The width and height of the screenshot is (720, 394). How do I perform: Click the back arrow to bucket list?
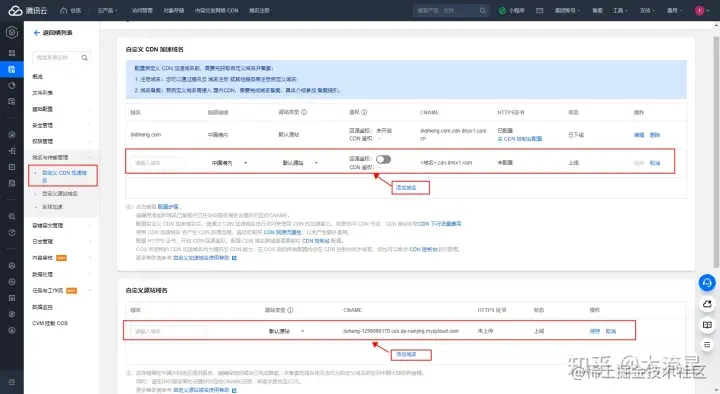click(x=37, y=33)
